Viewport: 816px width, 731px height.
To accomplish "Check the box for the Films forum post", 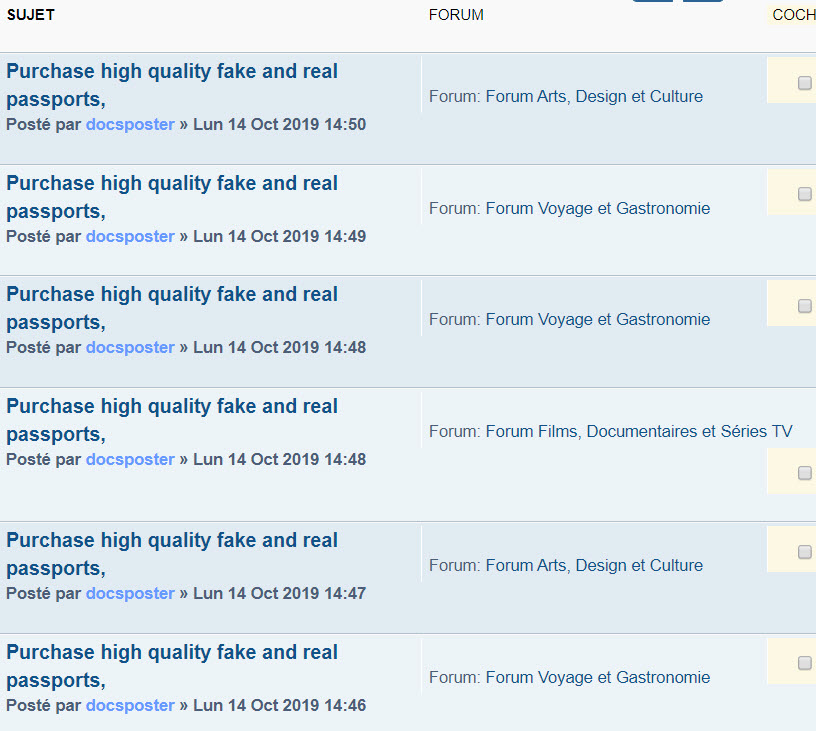I will click(805, 473).
